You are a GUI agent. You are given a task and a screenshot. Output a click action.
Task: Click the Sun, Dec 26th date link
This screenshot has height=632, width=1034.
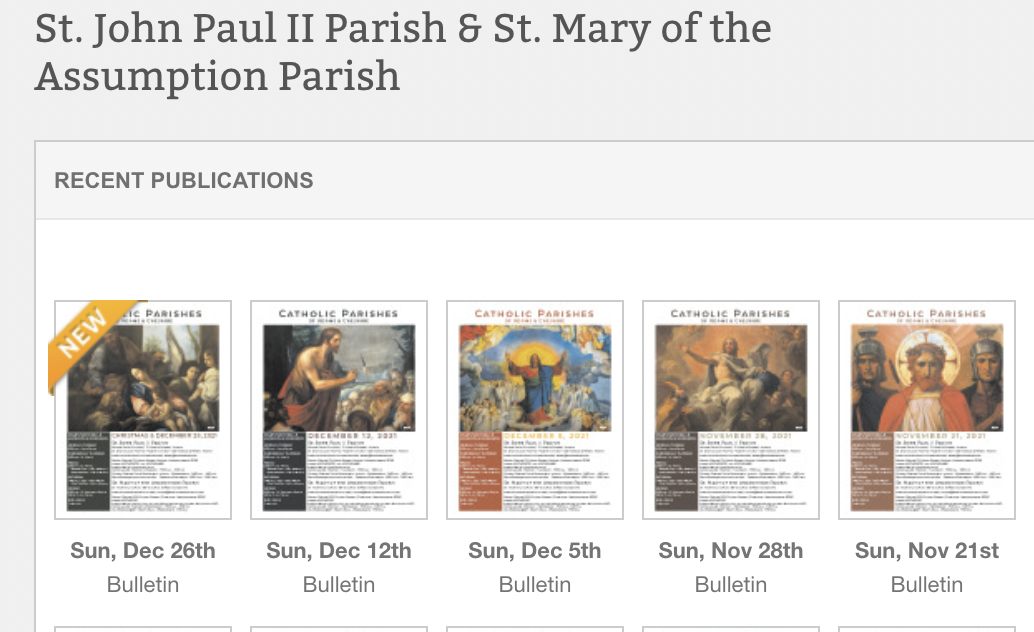142,550
